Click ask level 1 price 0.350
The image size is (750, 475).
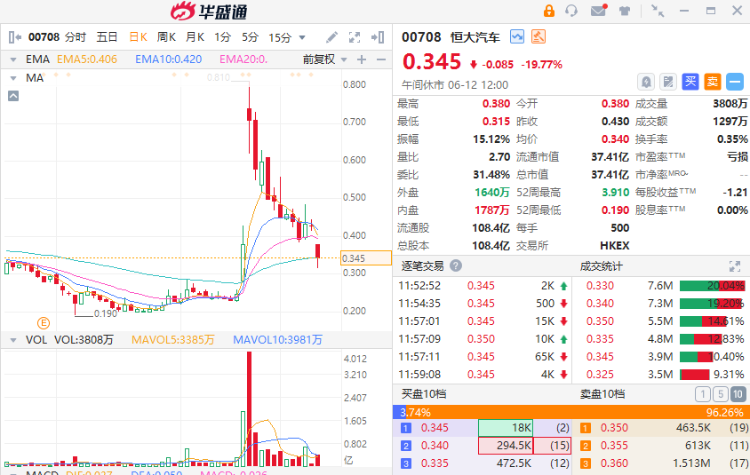(614, 428)
